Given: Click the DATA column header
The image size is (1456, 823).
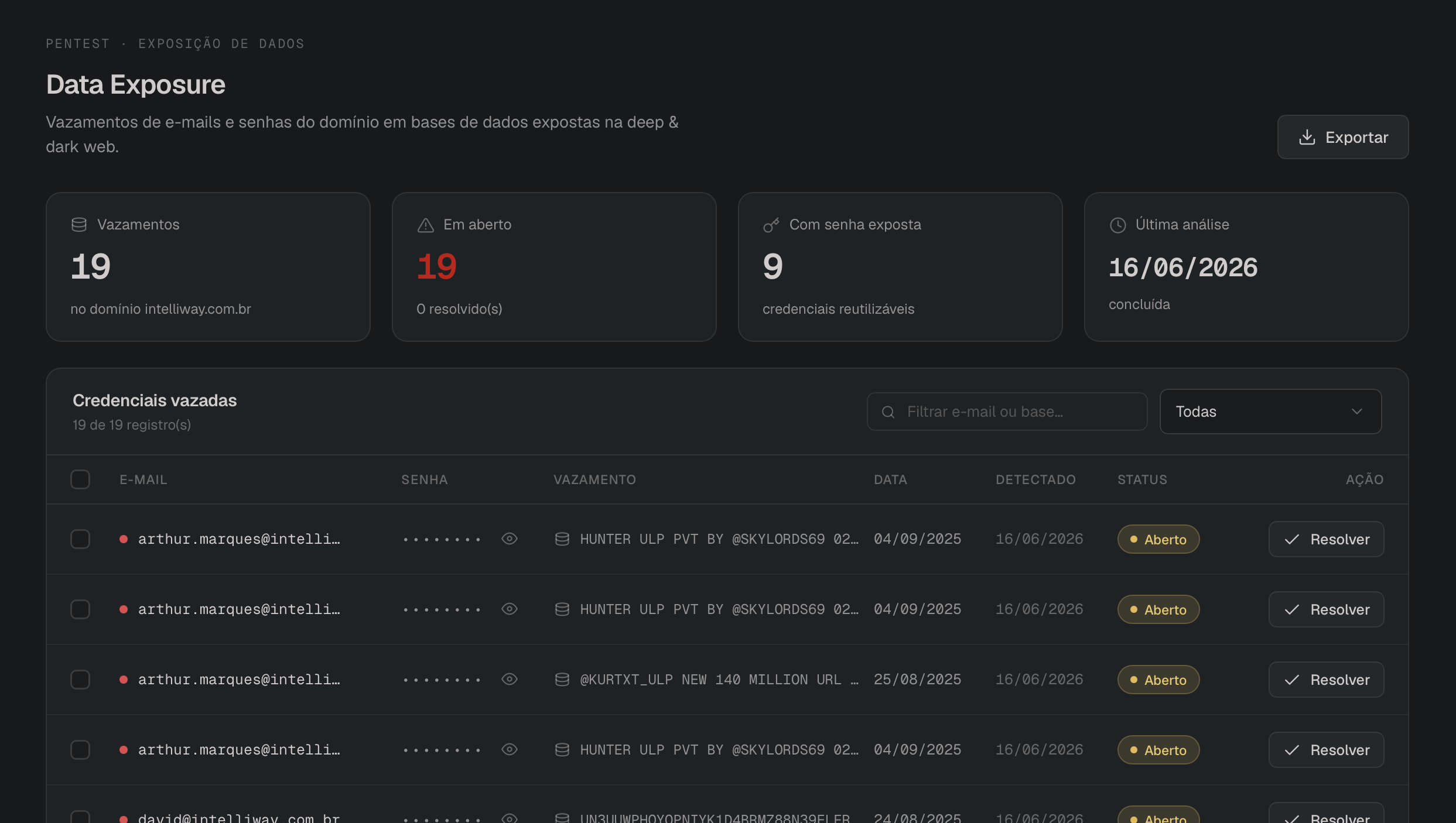Looking at the screenshot, I should click(x=890, y=479).
